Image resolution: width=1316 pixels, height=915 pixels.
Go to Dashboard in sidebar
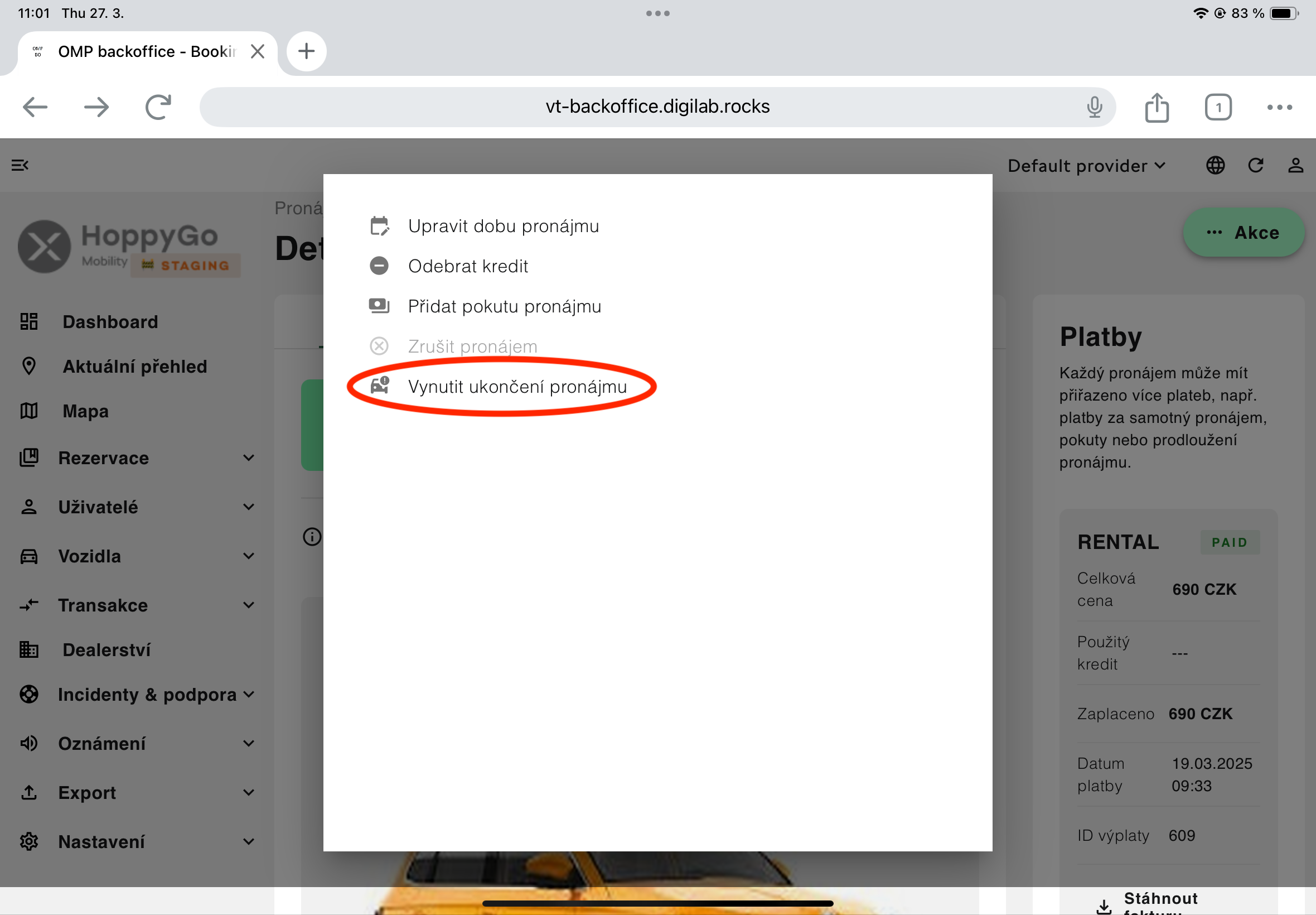tap(110, 321)
